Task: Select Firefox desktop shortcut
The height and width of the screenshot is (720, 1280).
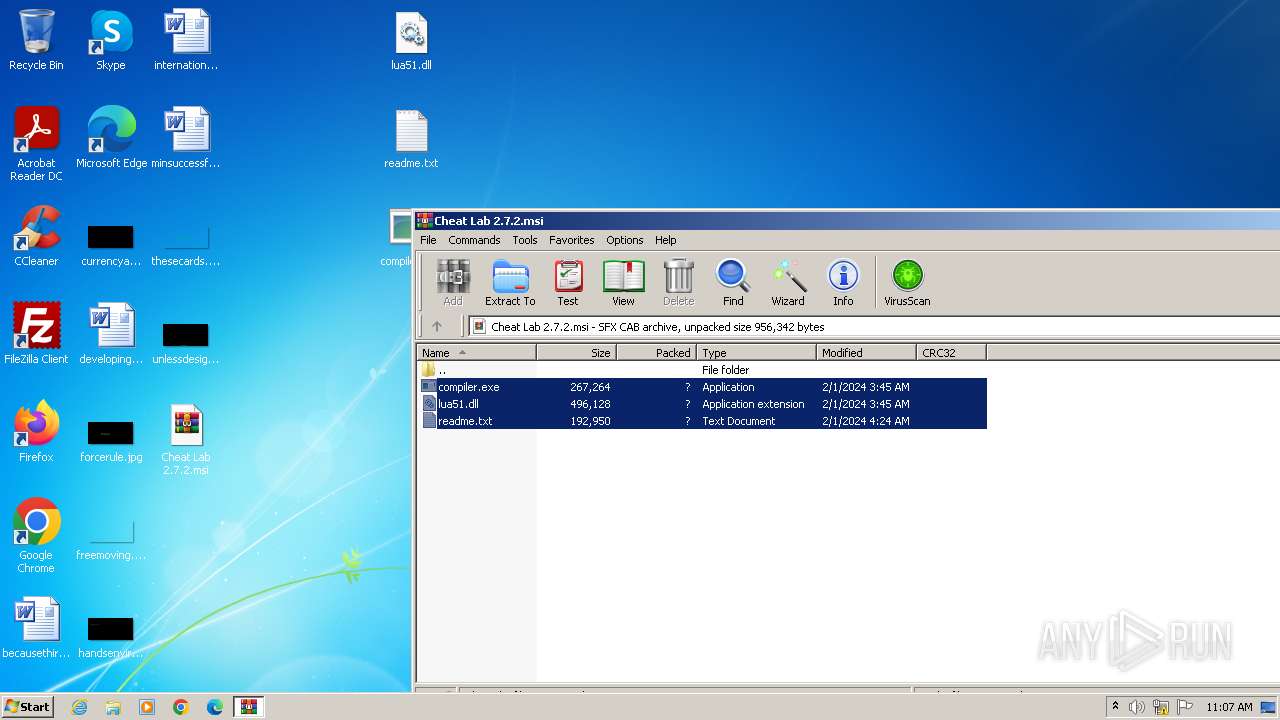Action: click(x=36, y=432)
